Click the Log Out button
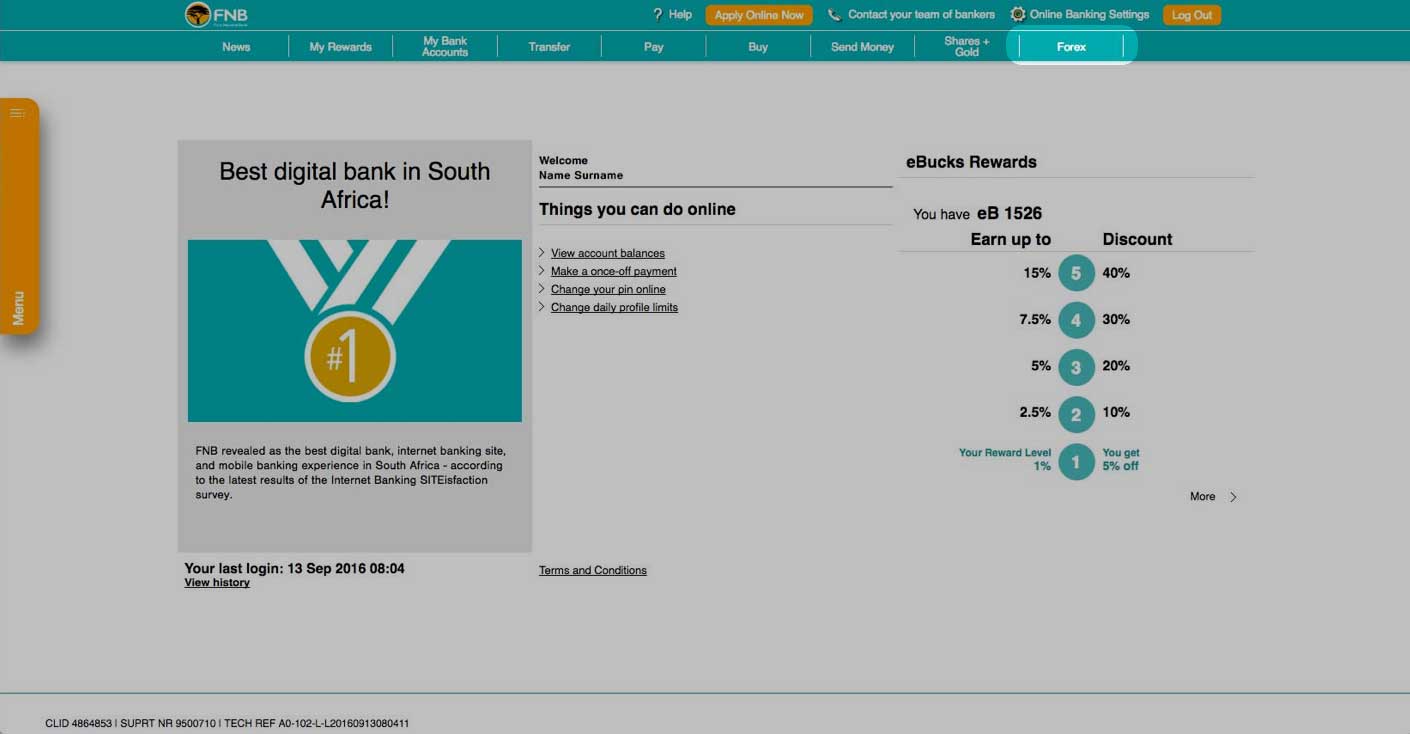This screenshot has width=1410, height=734. pos(1192,15)
